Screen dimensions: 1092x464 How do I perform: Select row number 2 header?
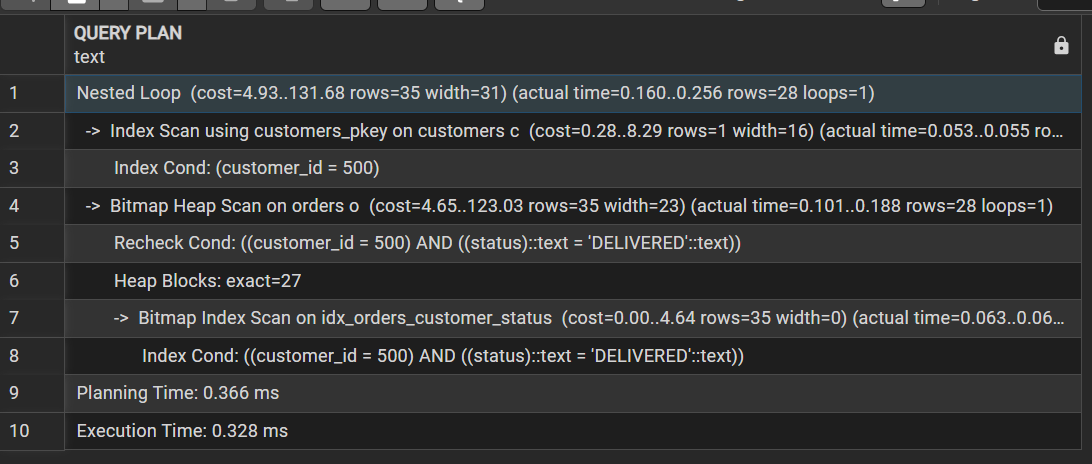(32, 131)
